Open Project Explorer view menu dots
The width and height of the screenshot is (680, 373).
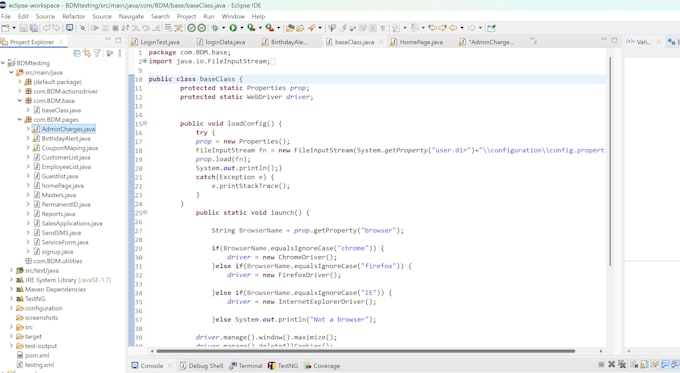click(120, 53)
